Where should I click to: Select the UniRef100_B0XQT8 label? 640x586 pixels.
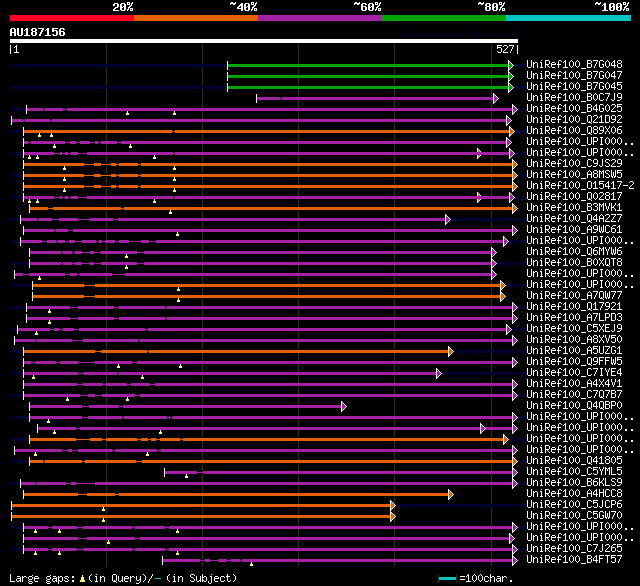(574, 263)
